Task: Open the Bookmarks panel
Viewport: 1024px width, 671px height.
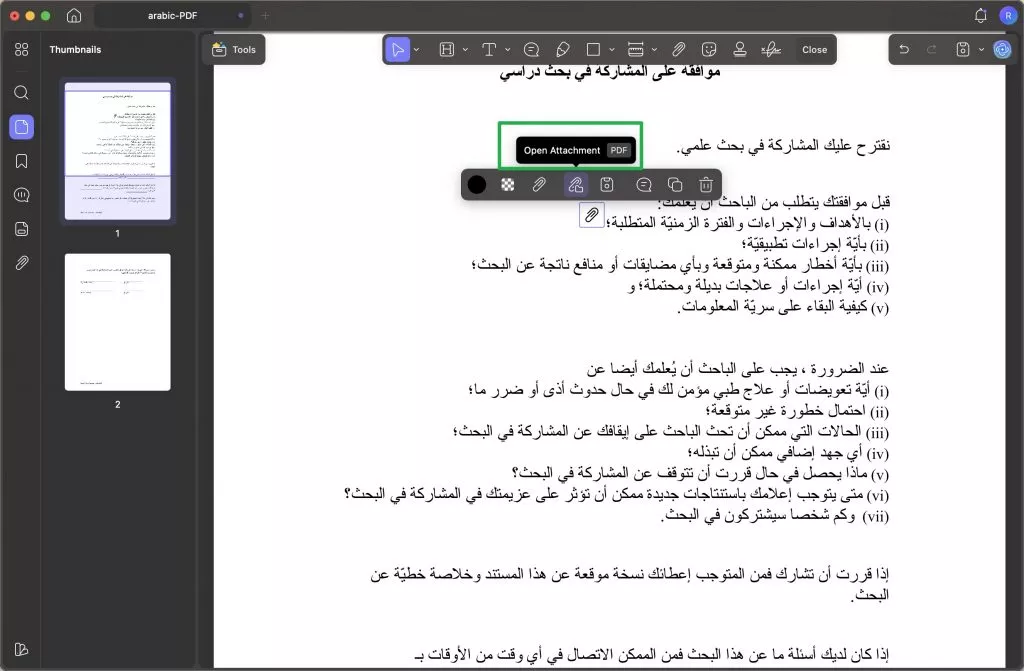Action: pos(22,161)
